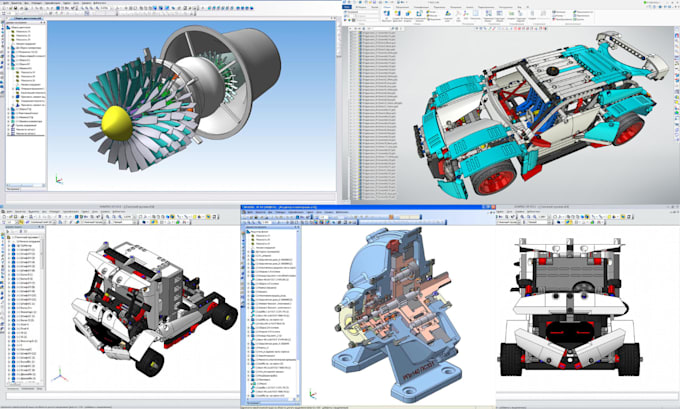Select the root assembly node in the bottom-left model tree
The width and height of the screenshot is (680, 409).
point(25,237)
